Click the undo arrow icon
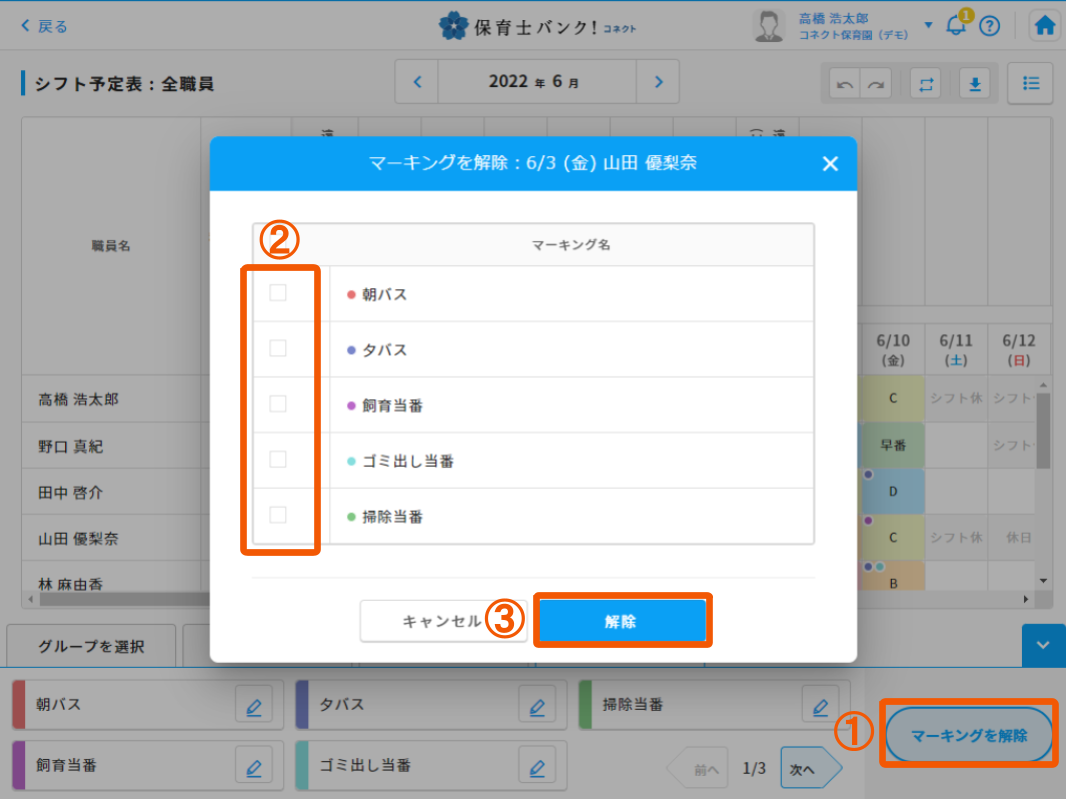This screenshot has width=1066, height=799. pos(846,85)
